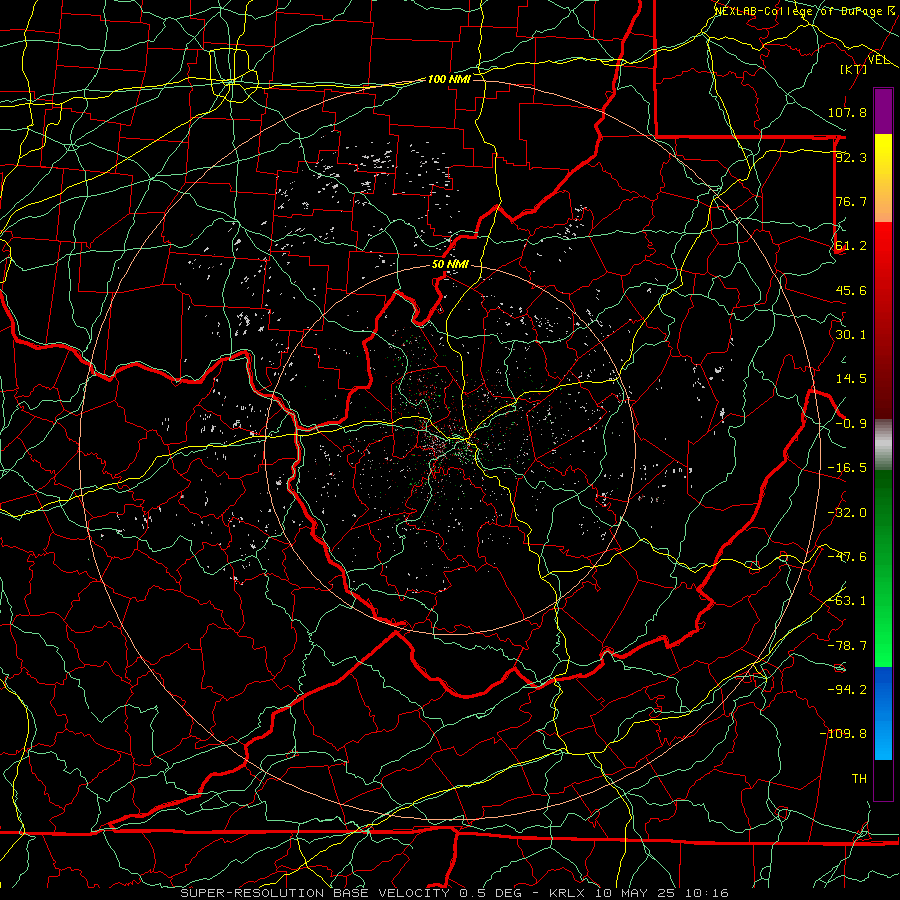Select the [KT] units label
This screenshot has width=900, height=900.
coord(854,69)
